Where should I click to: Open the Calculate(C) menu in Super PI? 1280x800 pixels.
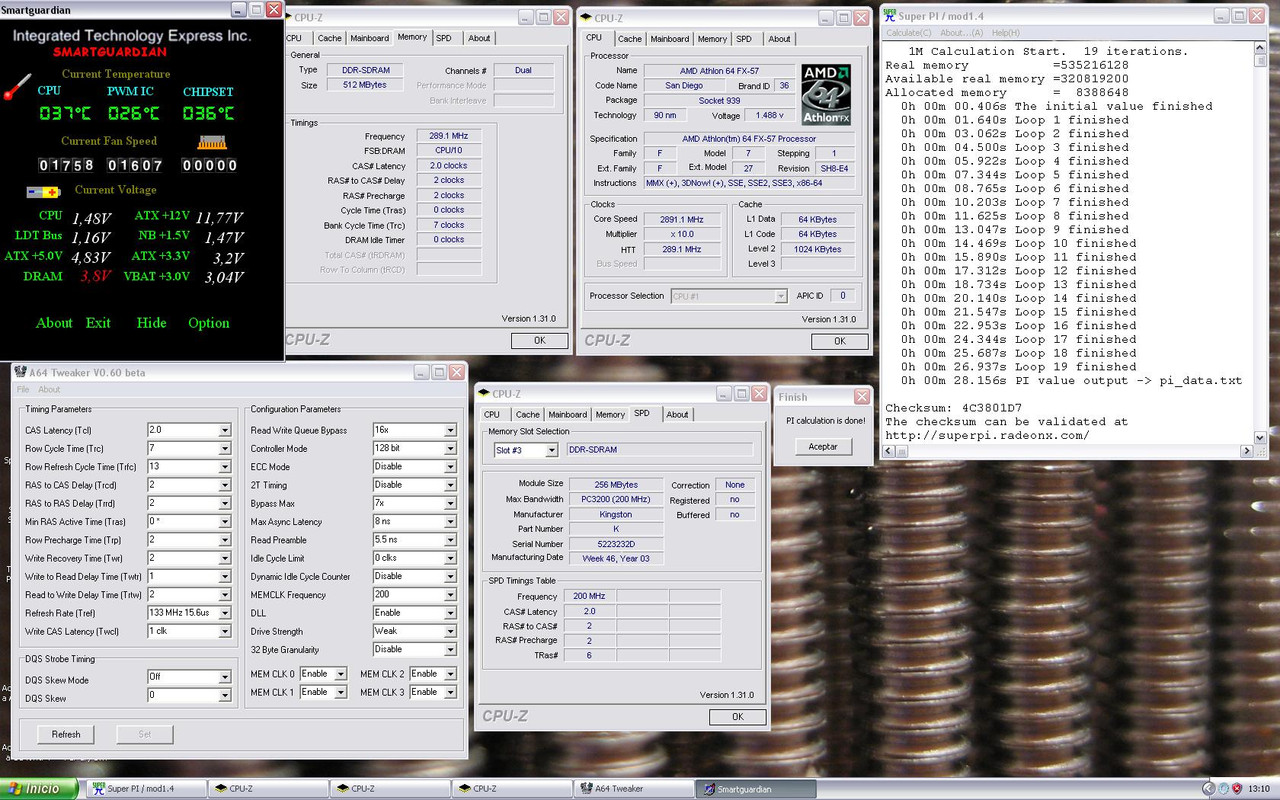(x=907, y=33)
